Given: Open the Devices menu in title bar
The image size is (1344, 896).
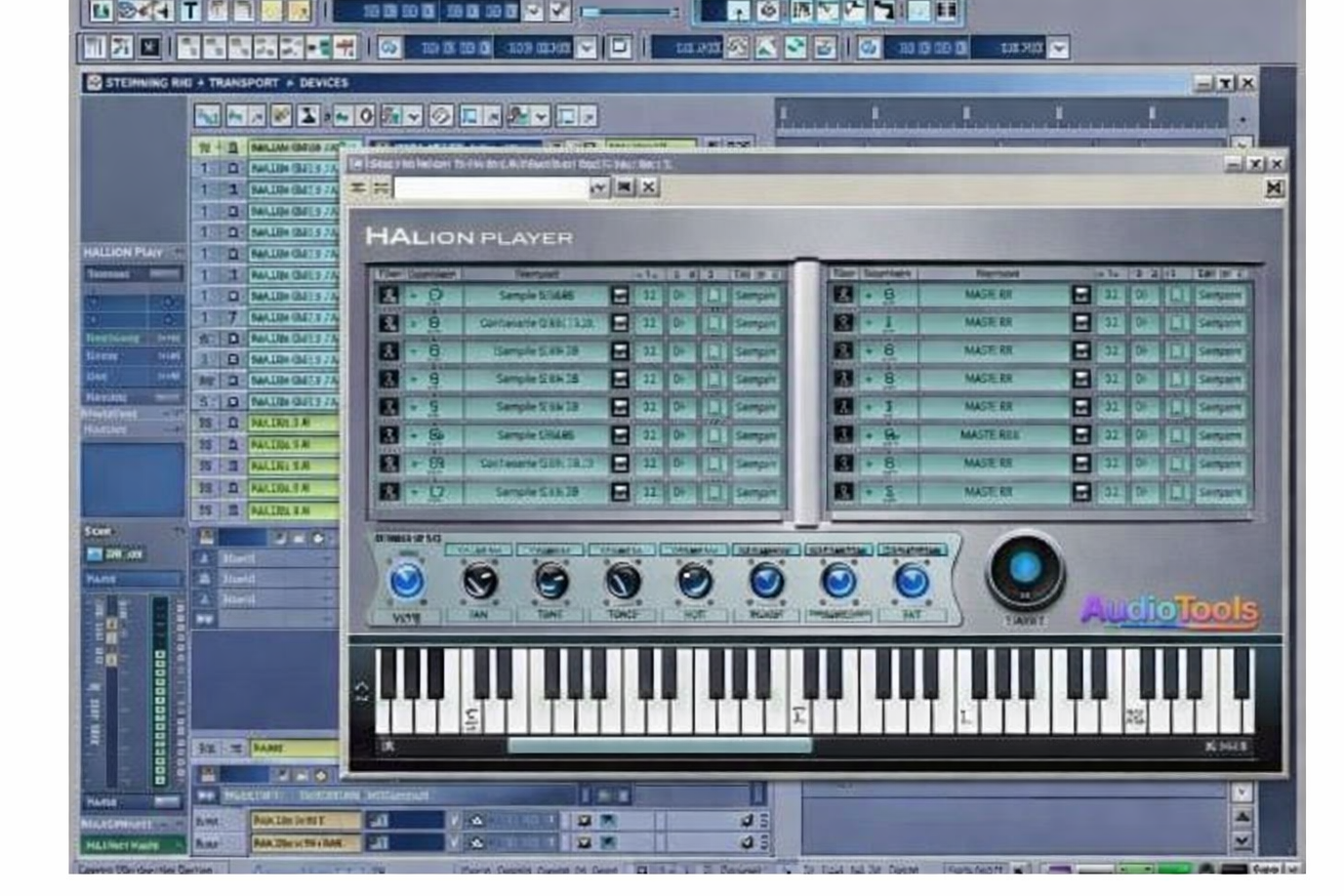Looking at the screenshot, I should tap(323, 83).
